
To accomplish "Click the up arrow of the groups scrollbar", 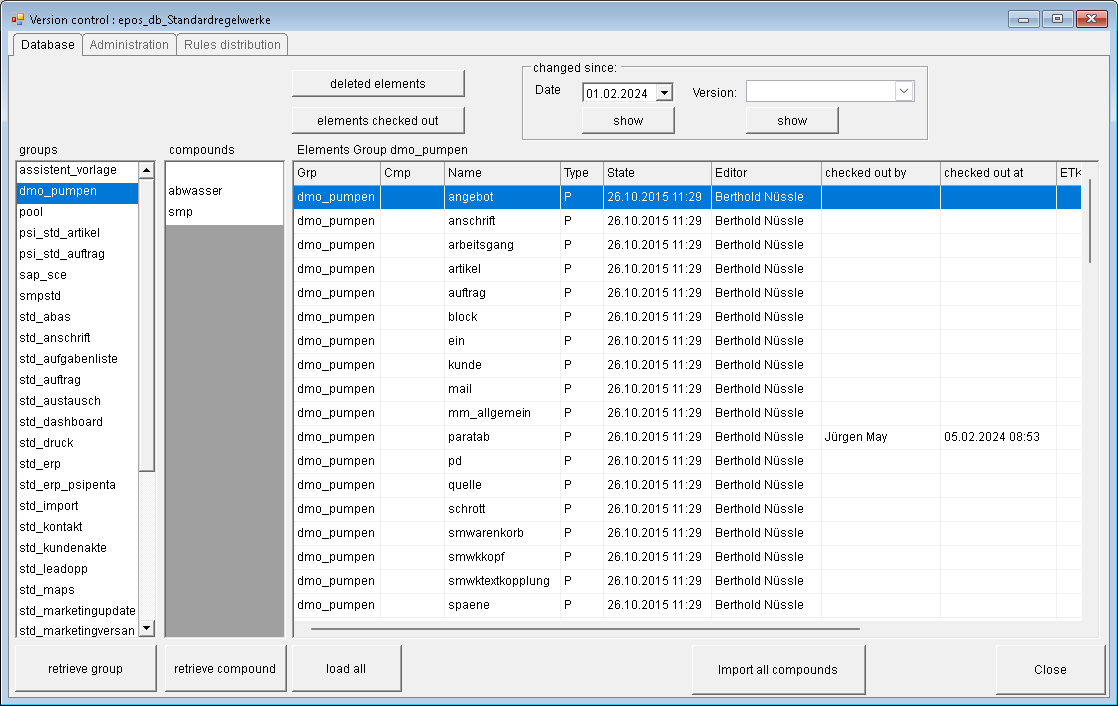I will point(146,170).
